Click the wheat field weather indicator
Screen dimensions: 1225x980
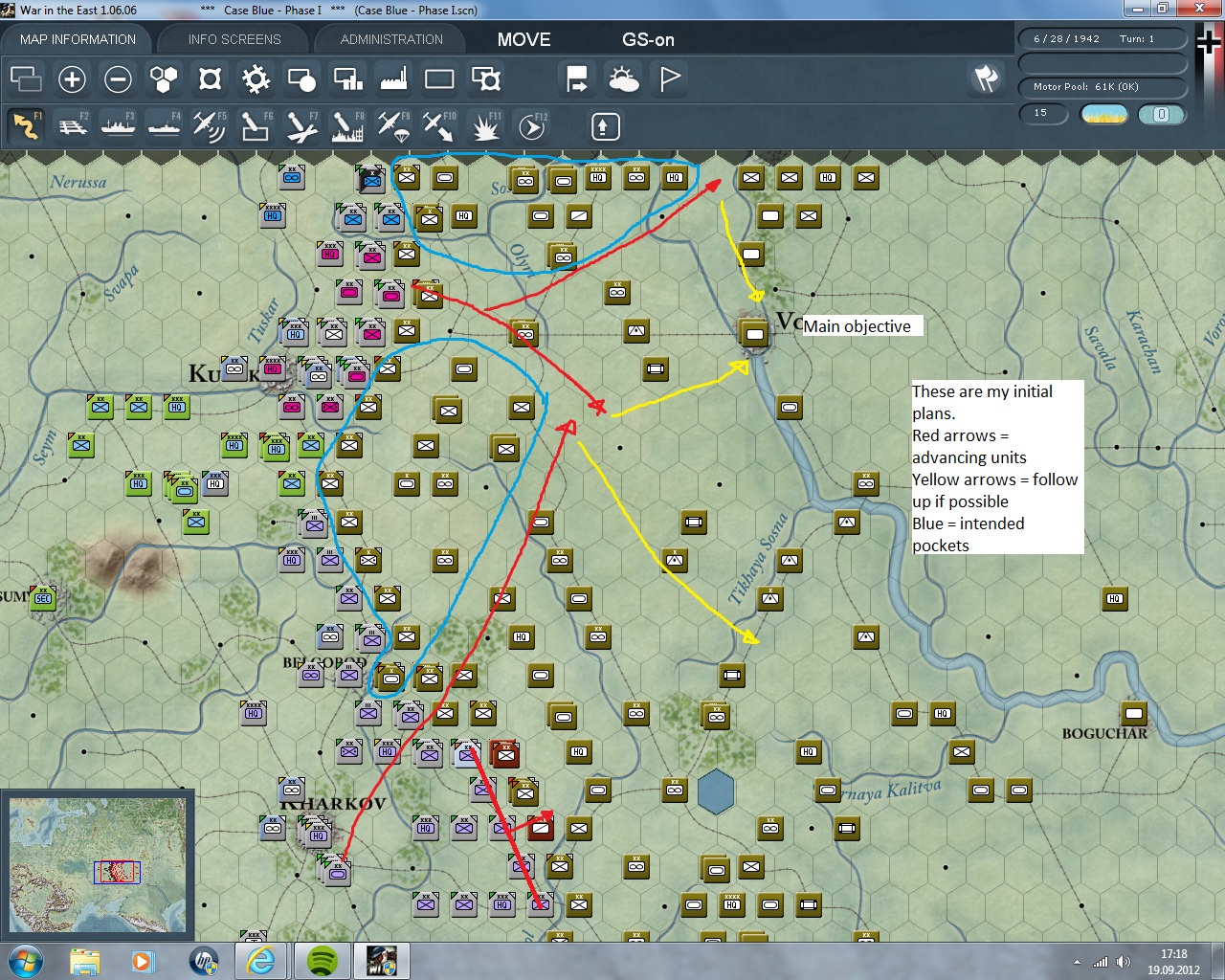pyautogui.click(x=1103, y=114)
